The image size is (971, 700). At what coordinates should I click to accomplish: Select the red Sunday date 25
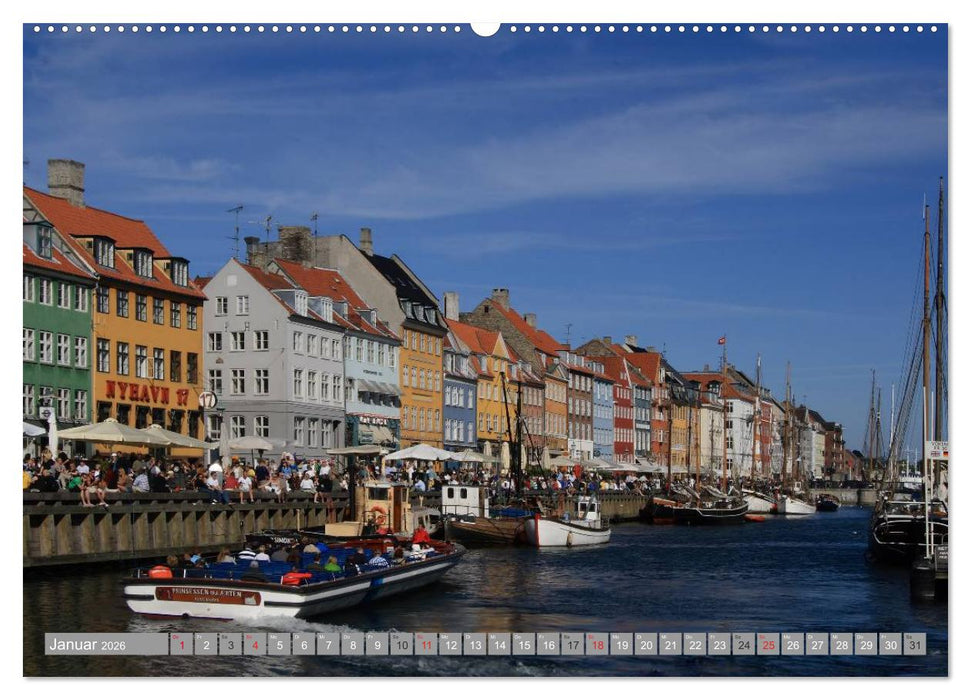[x=766, y=645]
